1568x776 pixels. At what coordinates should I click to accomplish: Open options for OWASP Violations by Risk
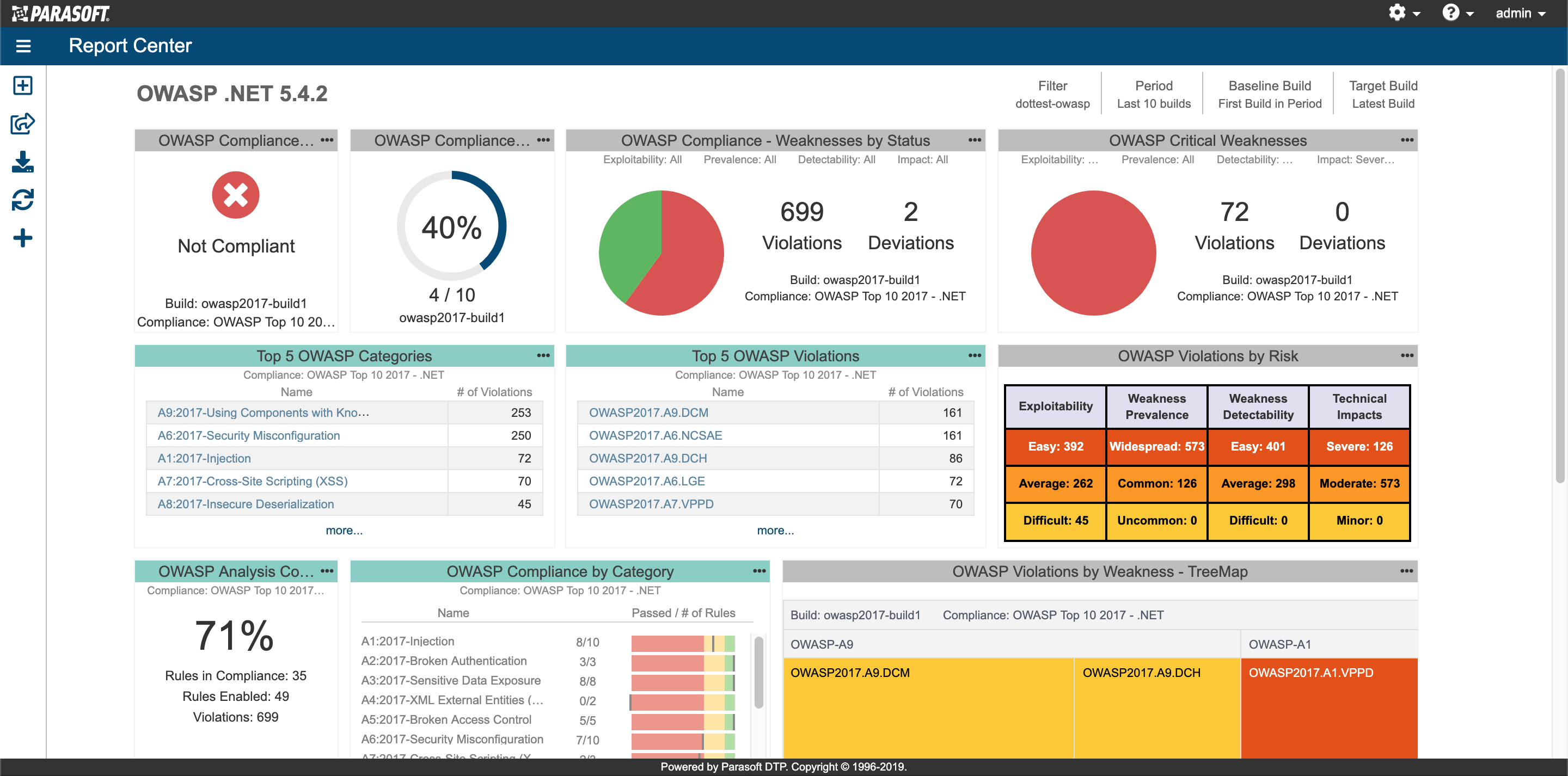coord(1407,355)
